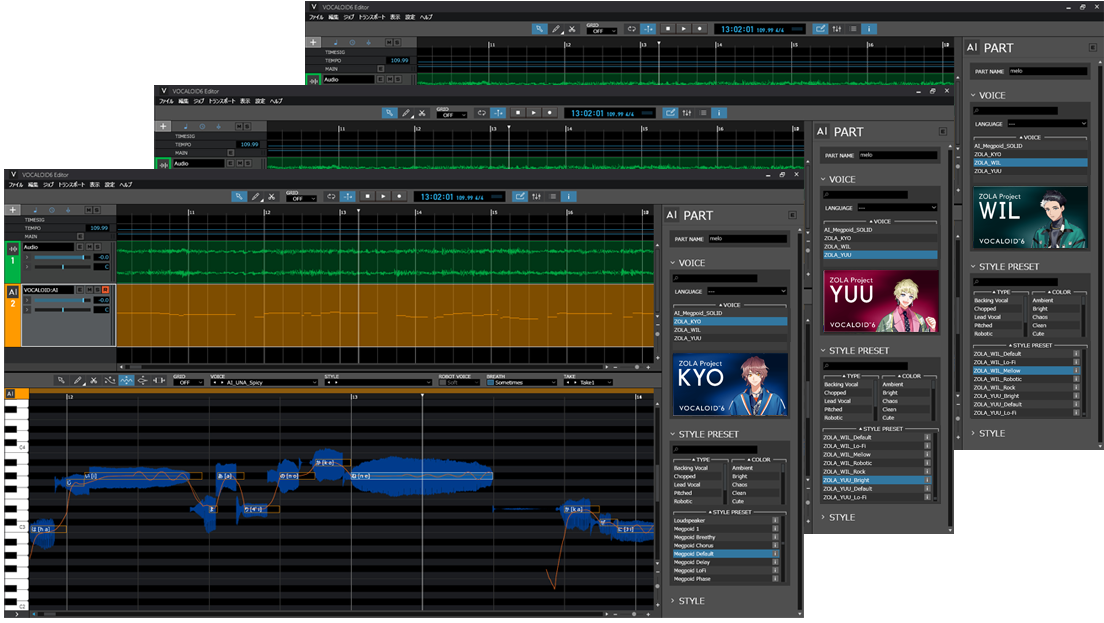
Task: Collapse the VOICE section in front window
Action: point(673,263)
